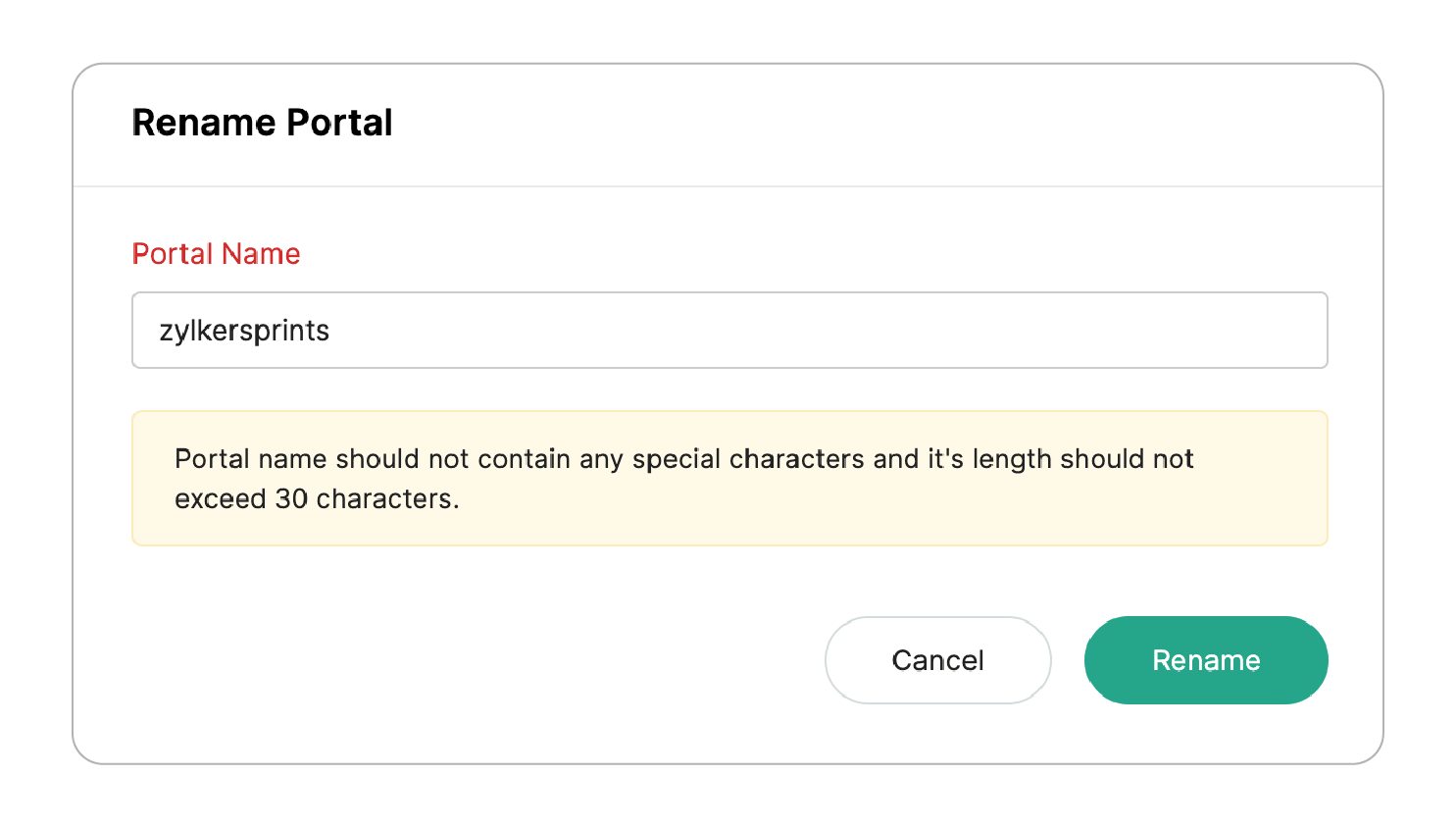The height and width of the screenshot is (828, 1456).
Task: Click the number 30 in the hint
Action: [x=291, y=499]
